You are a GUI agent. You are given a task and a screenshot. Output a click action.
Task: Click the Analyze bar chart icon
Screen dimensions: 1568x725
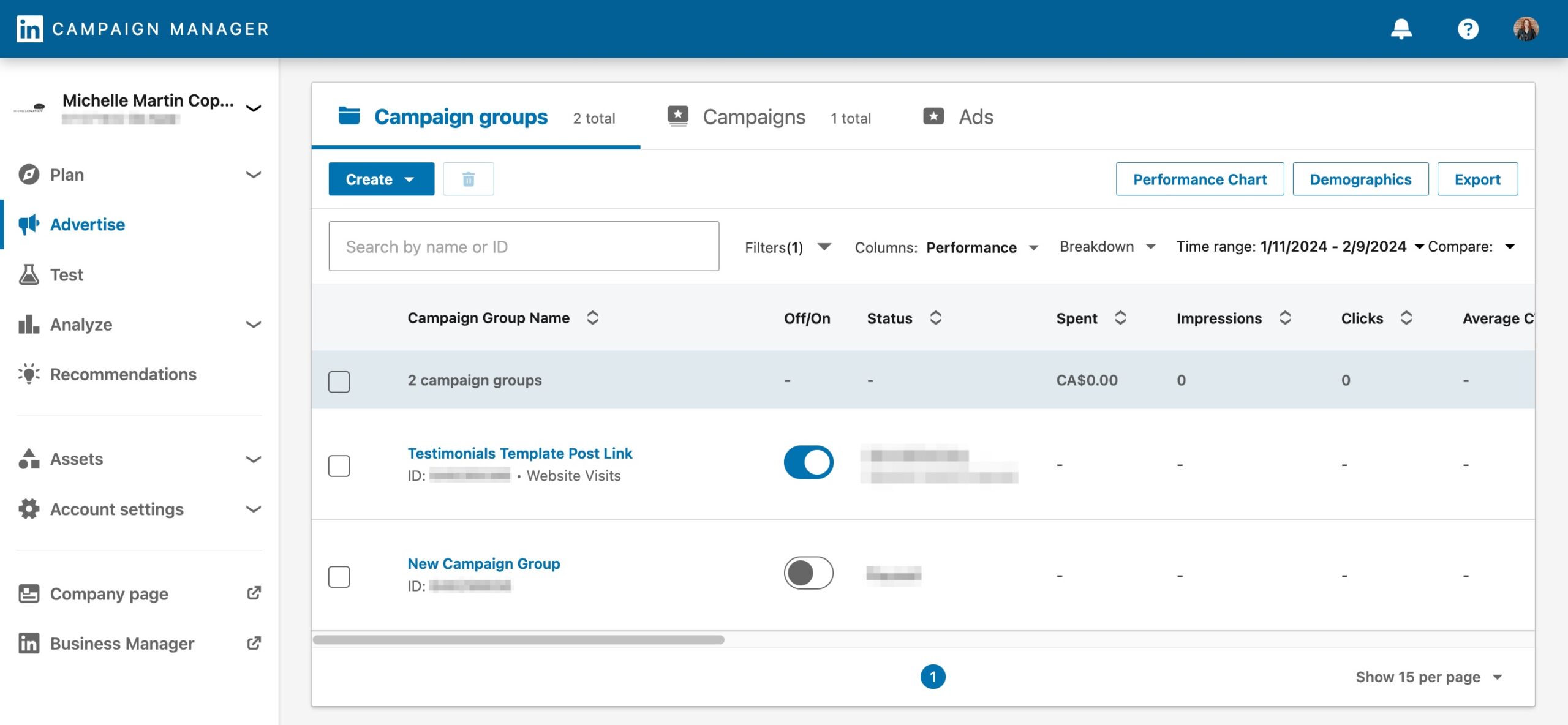pyautogui.click(x=29, y=324)
